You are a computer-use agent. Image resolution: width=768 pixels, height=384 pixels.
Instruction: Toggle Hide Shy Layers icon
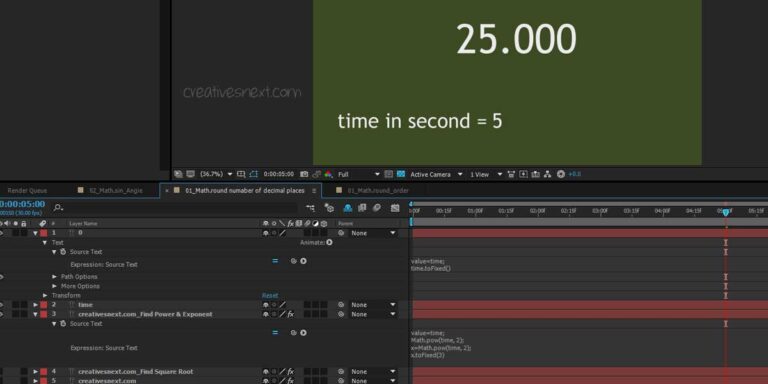click(348, 208)
